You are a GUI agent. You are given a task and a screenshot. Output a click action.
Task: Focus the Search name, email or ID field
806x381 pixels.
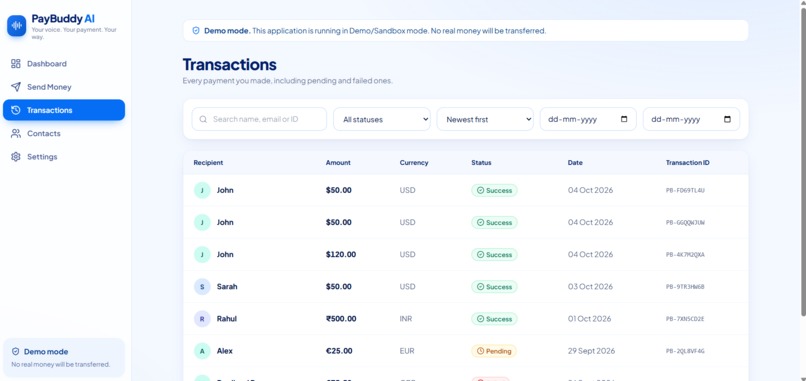pos(259,119)
